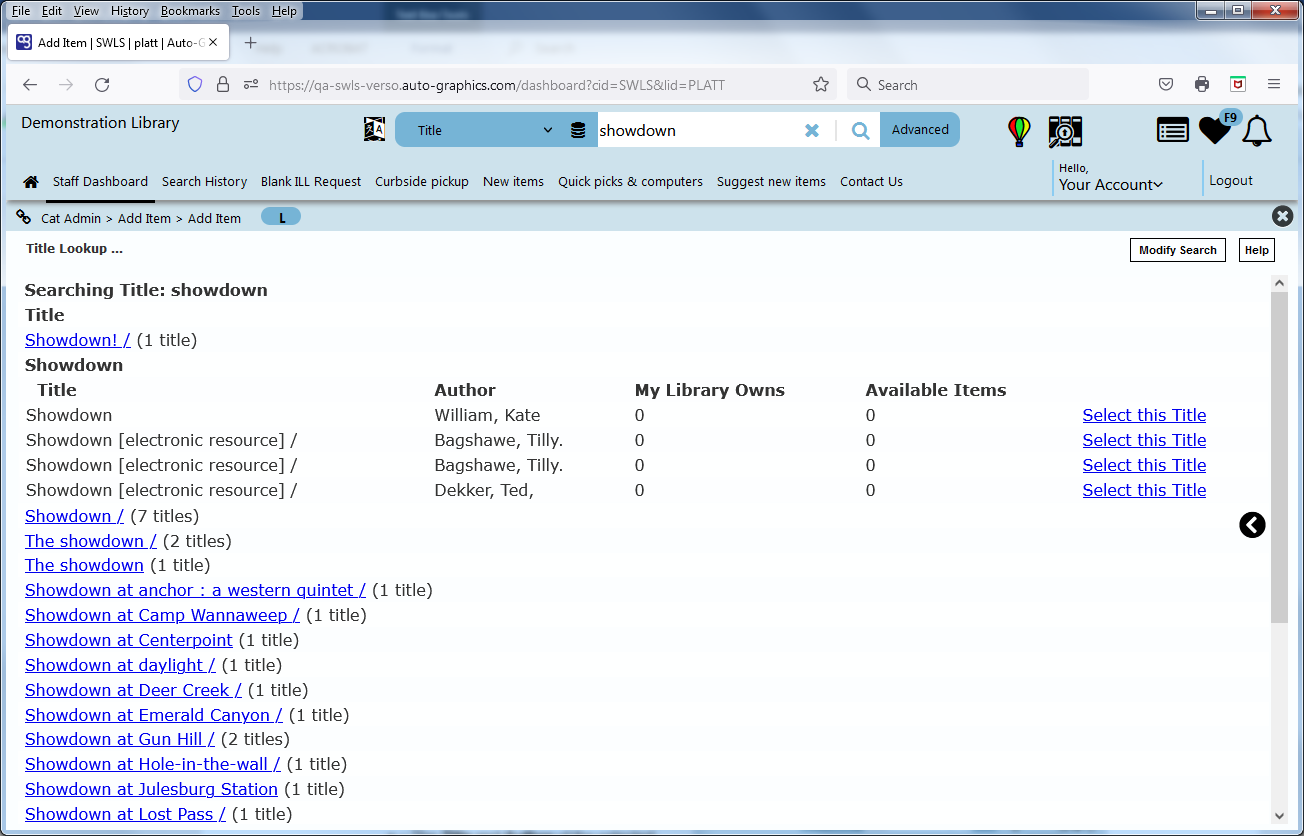The image size is (1304, 836).
Task: Open the View menu
Action: pos(87,11)
